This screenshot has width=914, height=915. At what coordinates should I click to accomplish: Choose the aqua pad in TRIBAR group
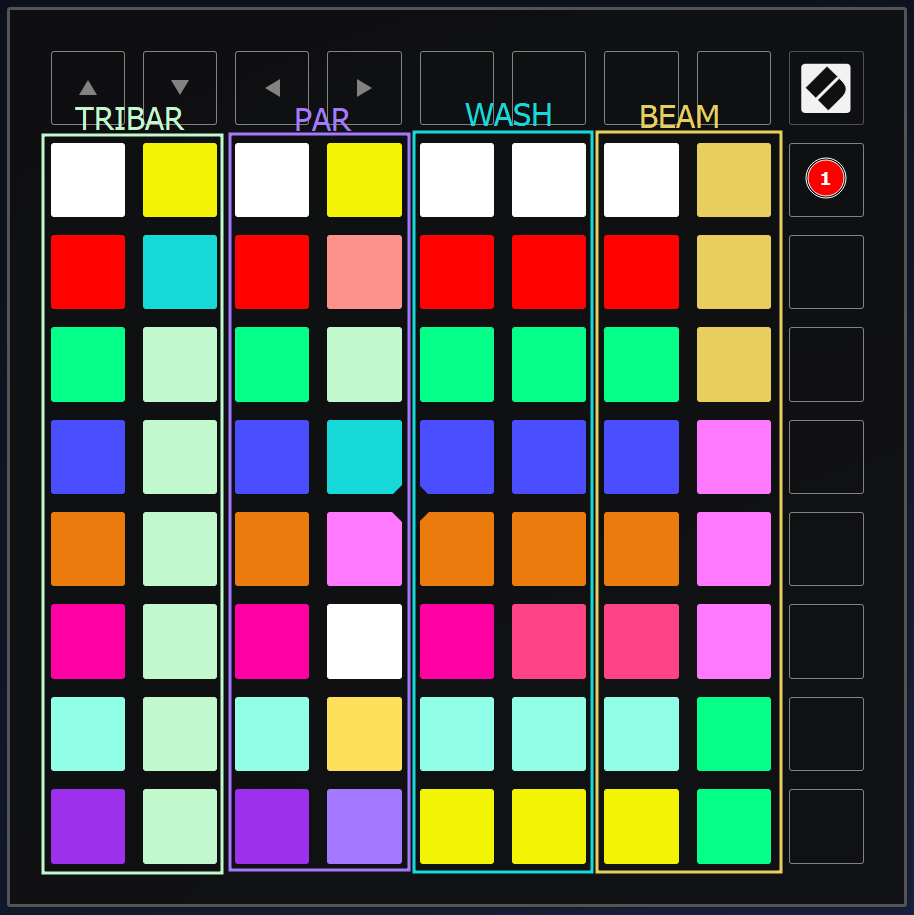(x=88, y=734)
